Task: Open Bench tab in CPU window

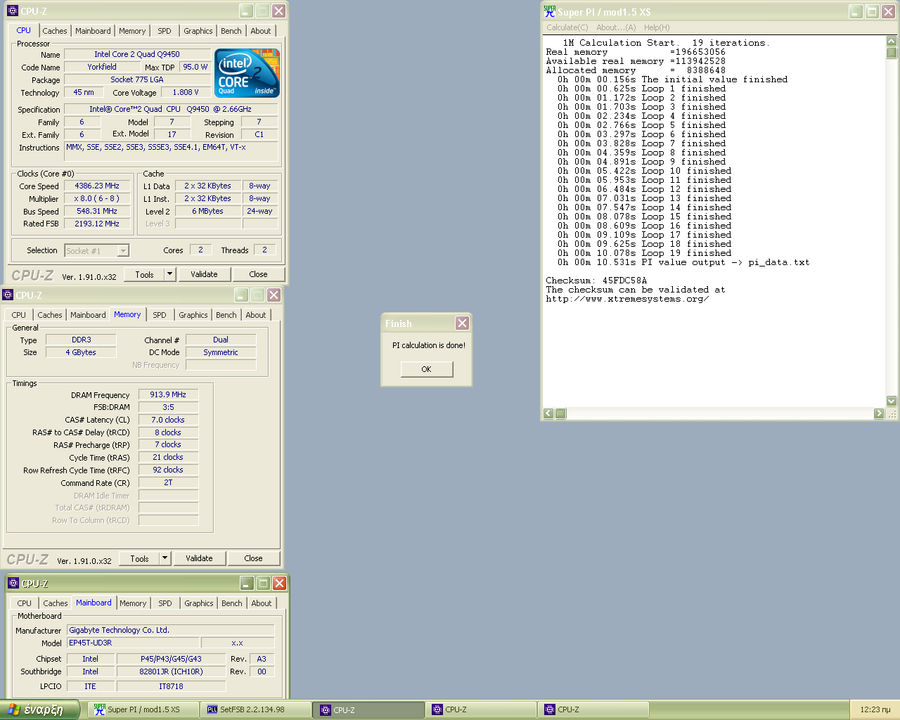Action: [x=231, y=31]
